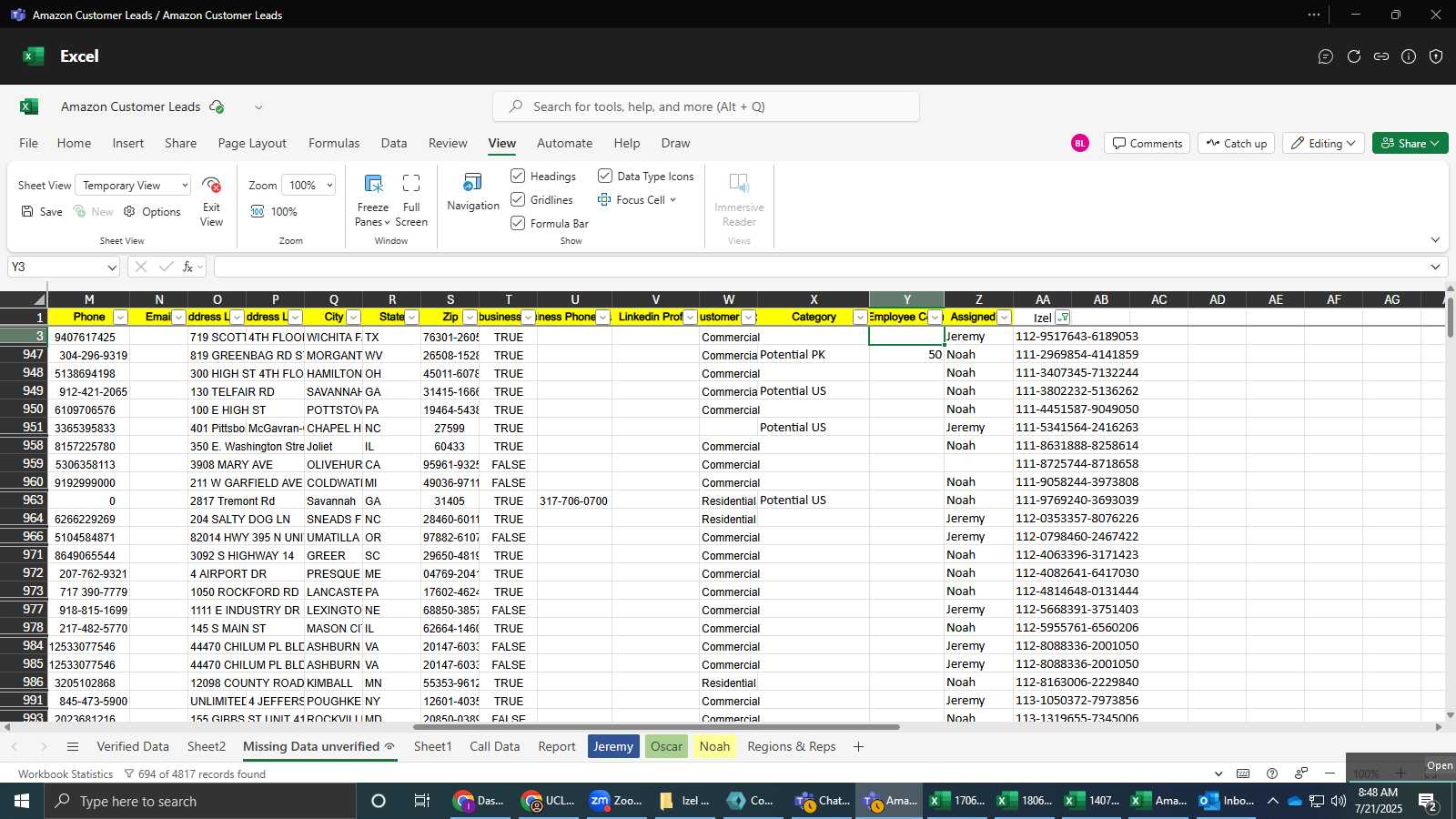Open the Automate ribbon tab
1456x819 pixels.
[564, 143]
